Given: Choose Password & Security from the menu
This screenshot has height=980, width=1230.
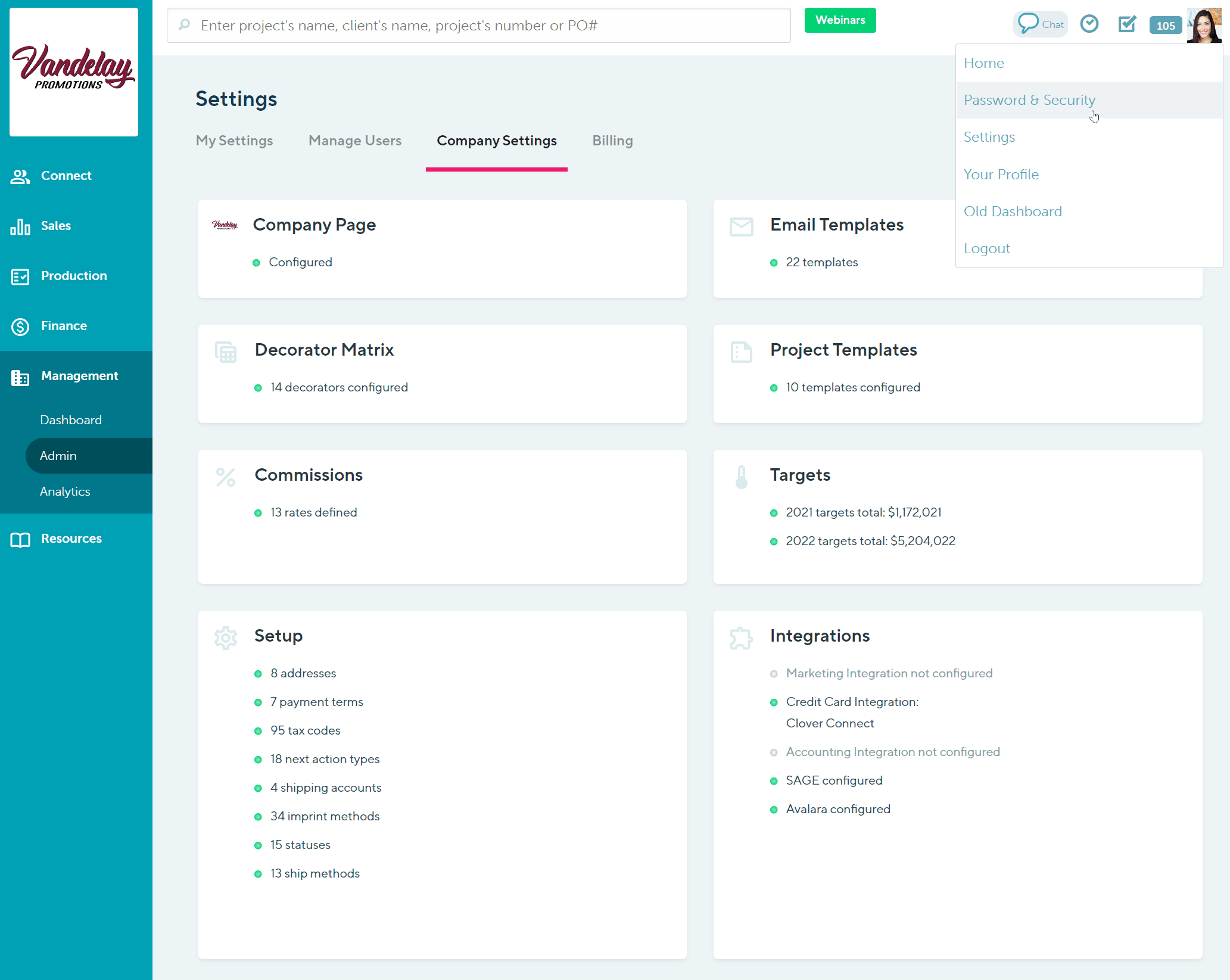Looking at the screenshot, I should click(1029, 99).
